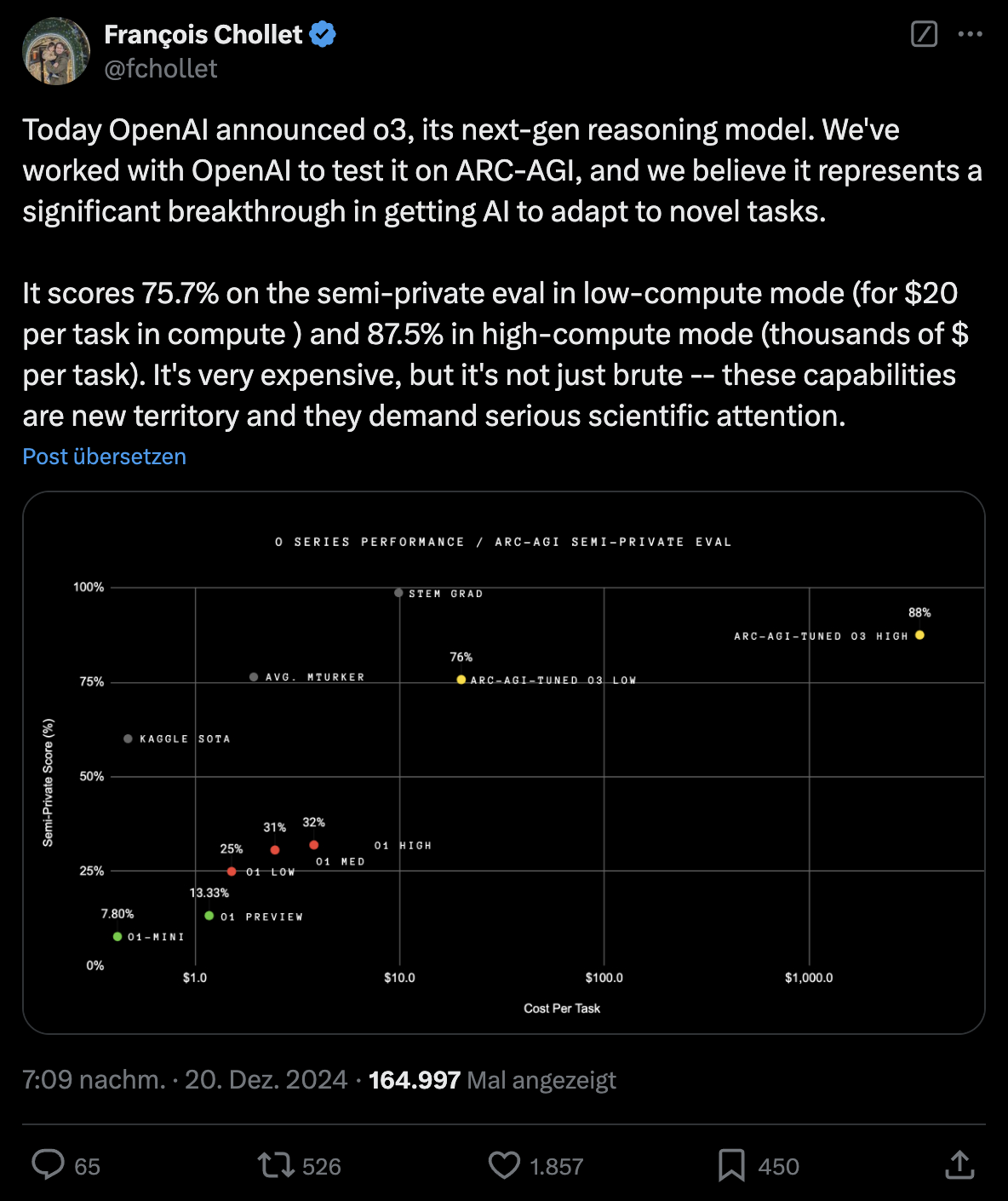Click the 65 replies count
This screenshot has height=1201, width=1008.
(87, 1166)
